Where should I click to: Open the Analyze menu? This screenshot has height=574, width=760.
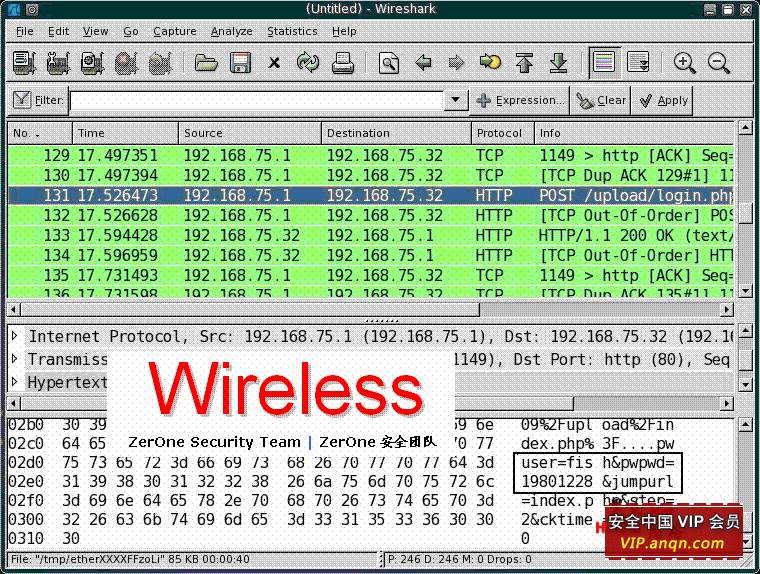(x=232, y=32)
